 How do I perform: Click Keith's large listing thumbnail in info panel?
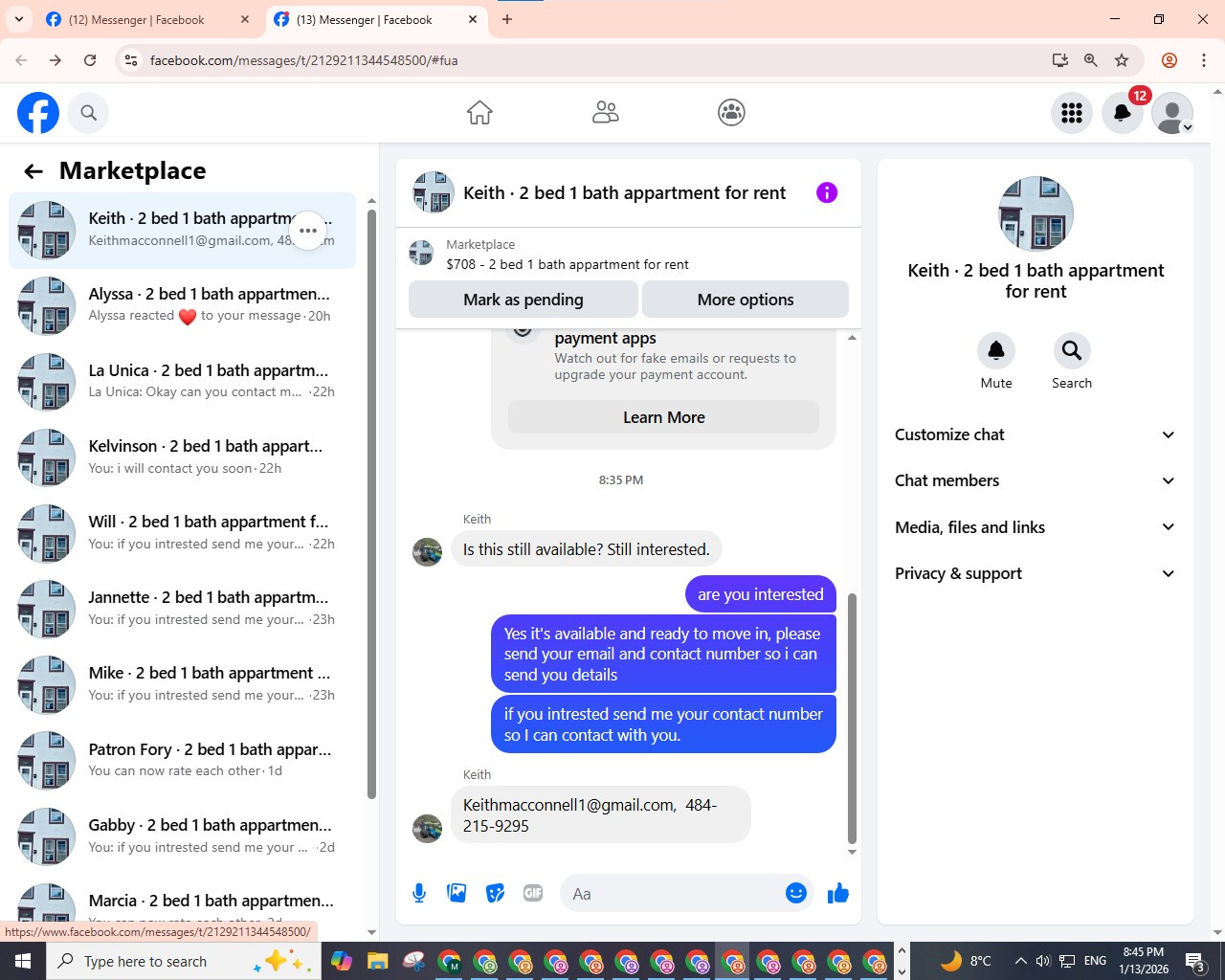tap(1036, 213)
